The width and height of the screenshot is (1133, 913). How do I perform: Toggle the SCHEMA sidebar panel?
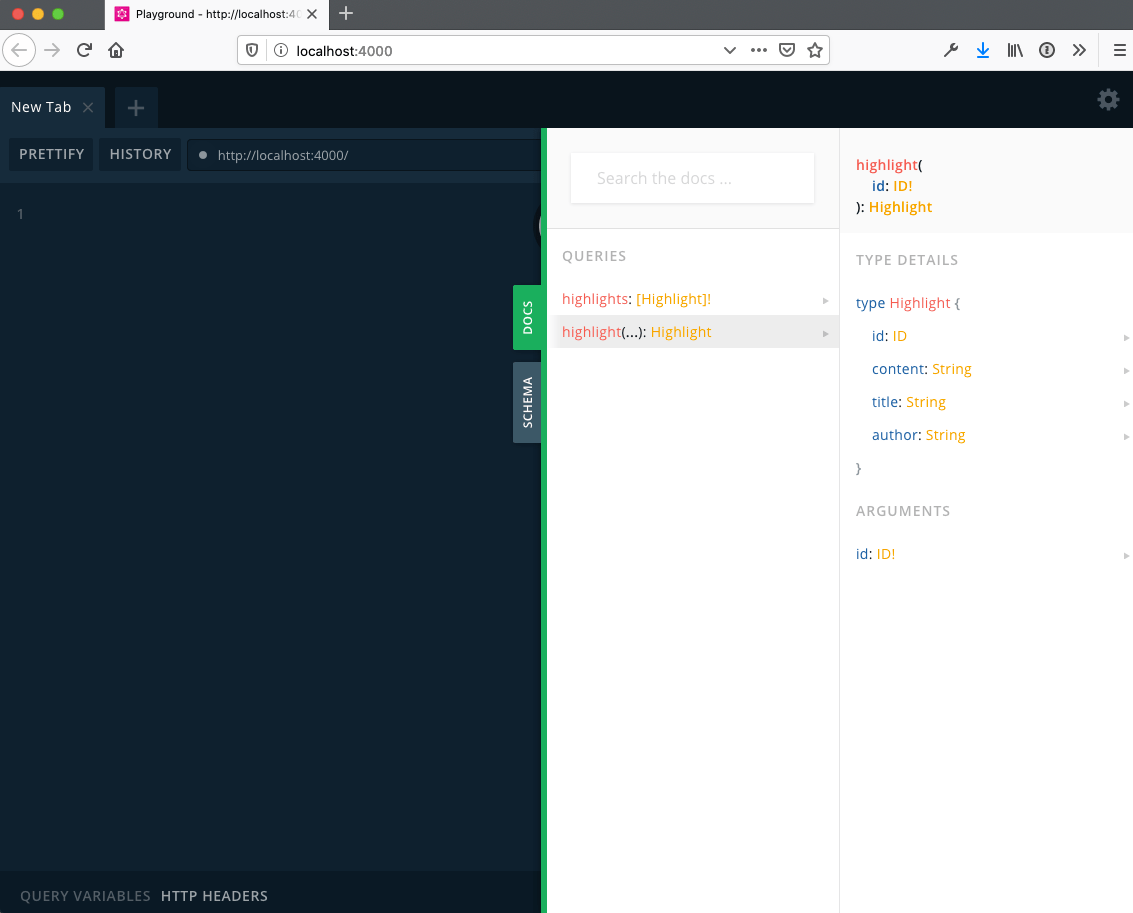tap(528, 402)
